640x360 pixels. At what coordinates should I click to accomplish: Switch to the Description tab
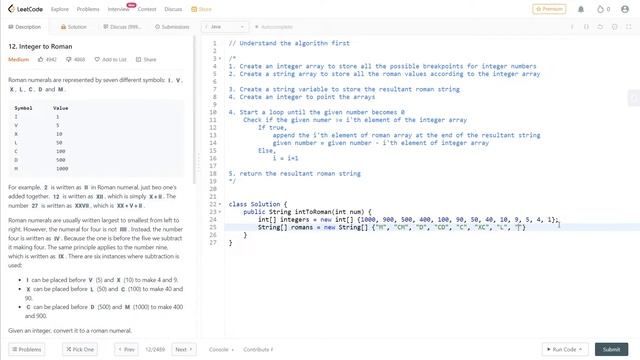click(24, 27)
